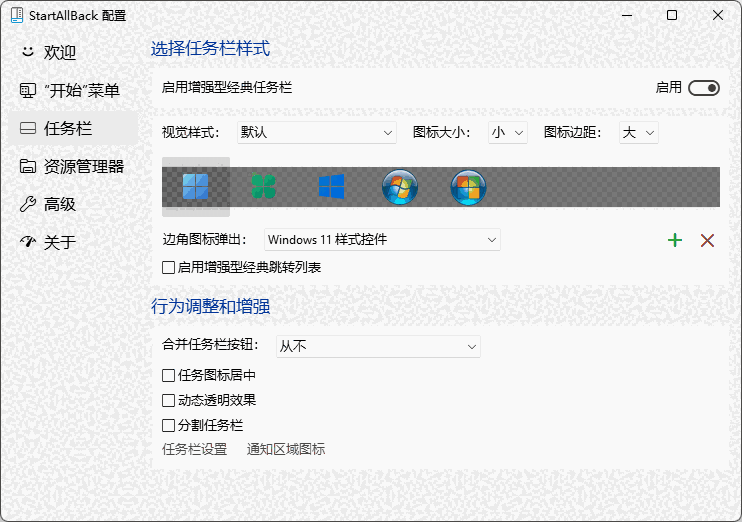This screenshot has height=522, width=742.
Task: Toggle the 启用增强型经典任务栏 switch
Action: pos(704,88)
